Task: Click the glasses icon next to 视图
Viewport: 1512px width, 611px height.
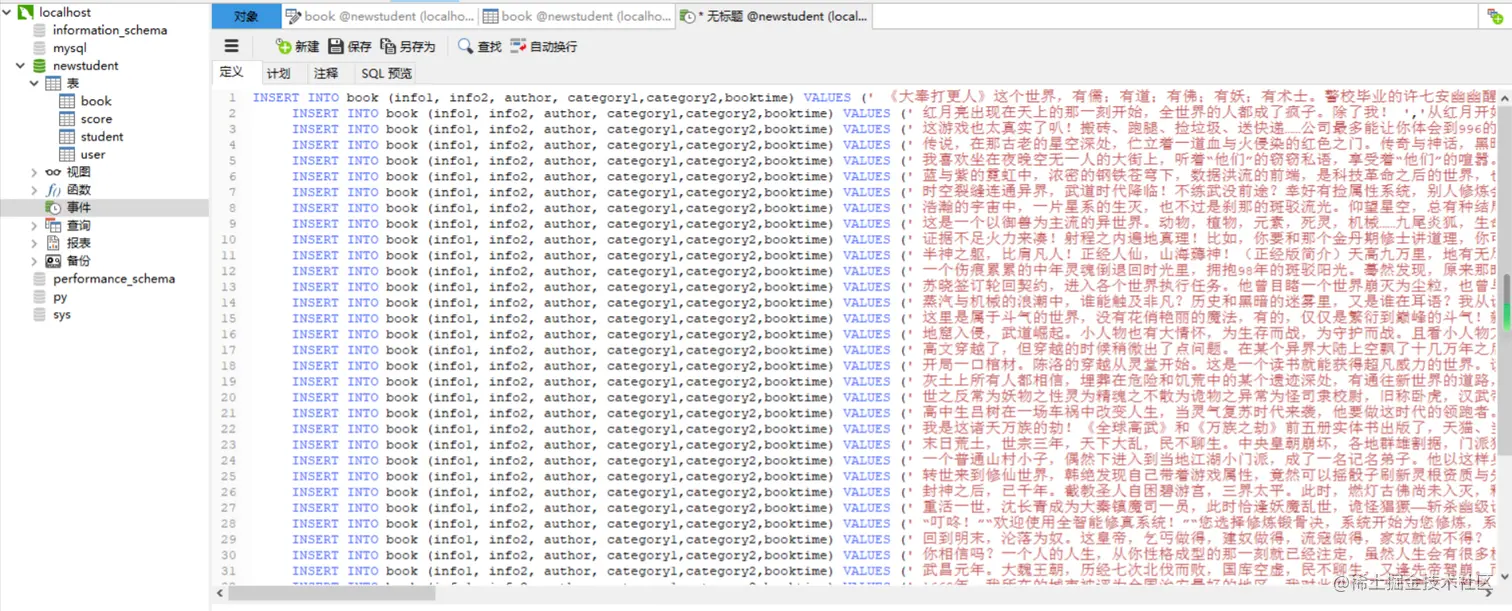Action: pos(54,172)
